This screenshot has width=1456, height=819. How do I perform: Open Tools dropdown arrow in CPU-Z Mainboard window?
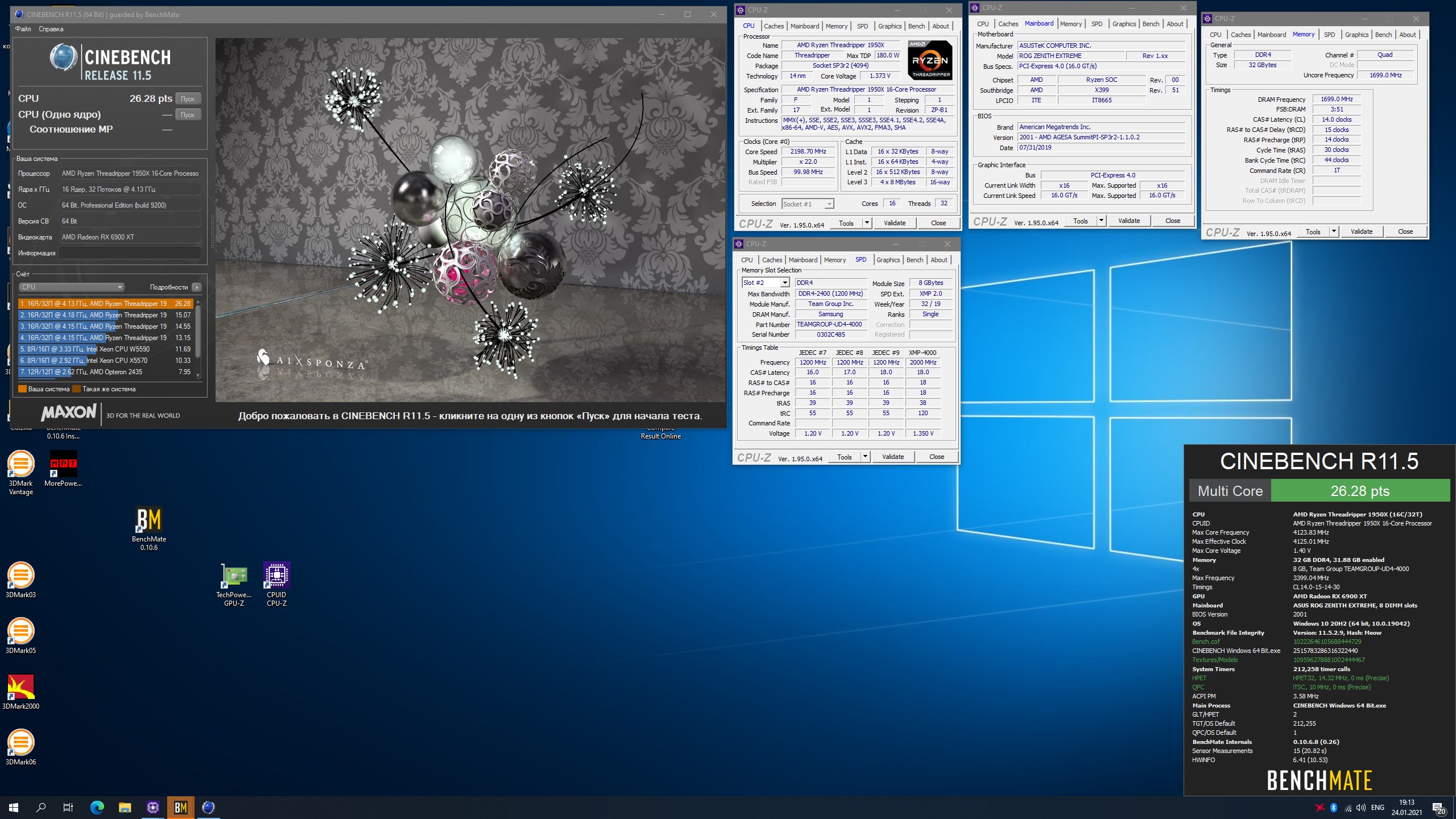[x=1101, y=221]
